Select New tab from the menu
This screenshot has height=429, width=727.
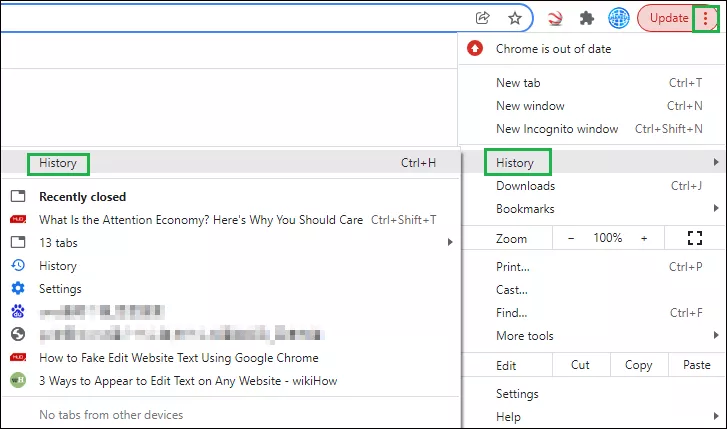pyautogui.click(x=592, y=83)
